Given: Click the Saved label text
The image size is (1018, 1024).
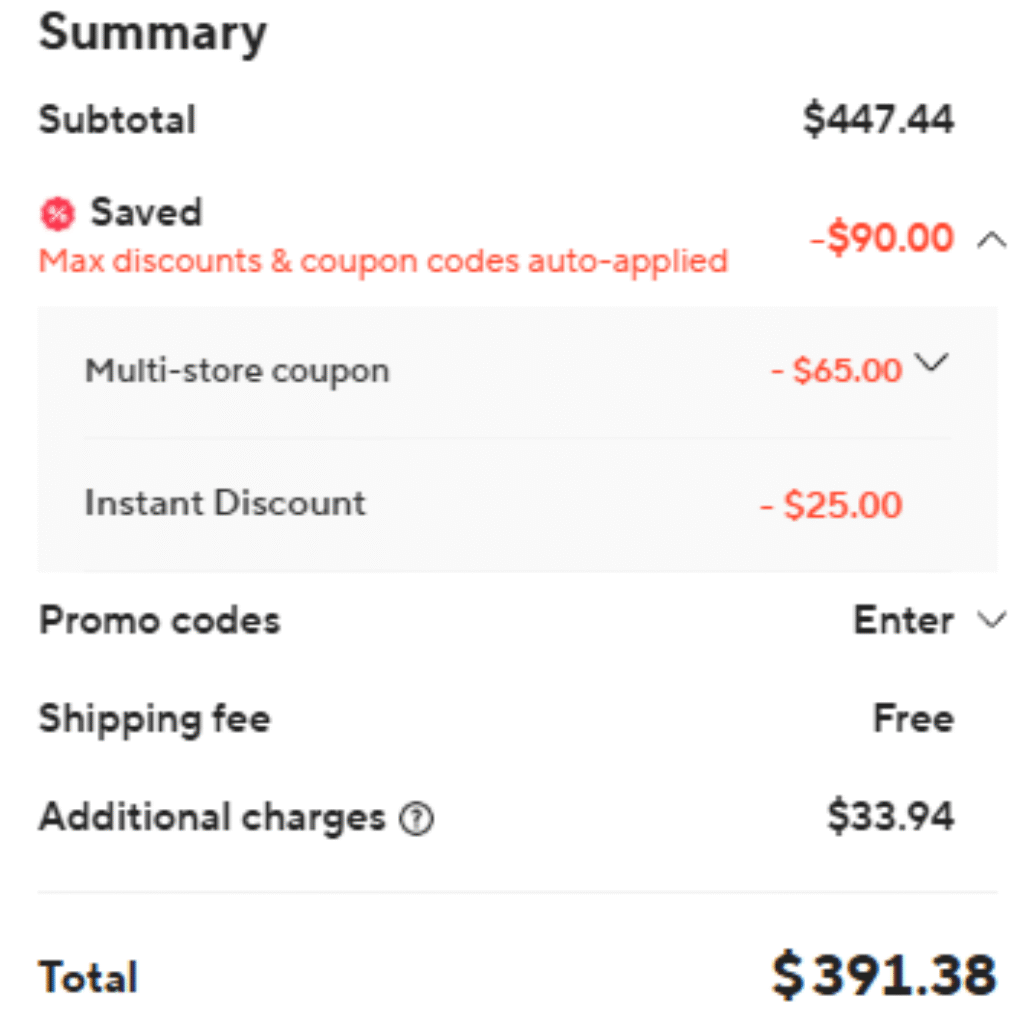Looking at the screenshot, I should [146, 212].
